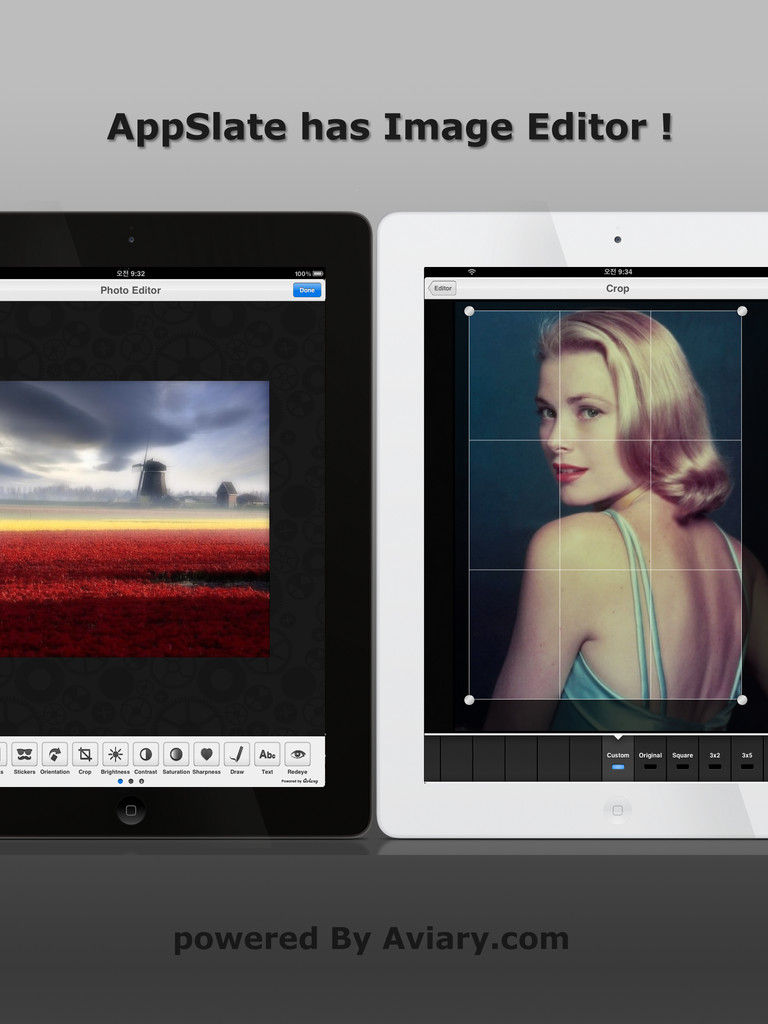Screen dimensions: 768x1024
Task: Click the battery indicator on black iPad
Action: coord(318,274)
